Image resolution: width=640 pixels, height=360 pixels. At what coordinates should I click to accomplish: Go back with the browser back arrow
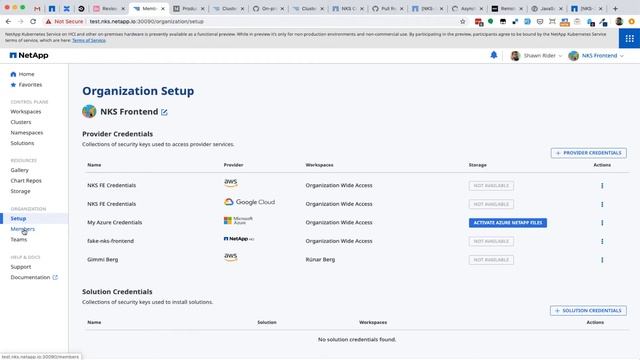point(8,21)
